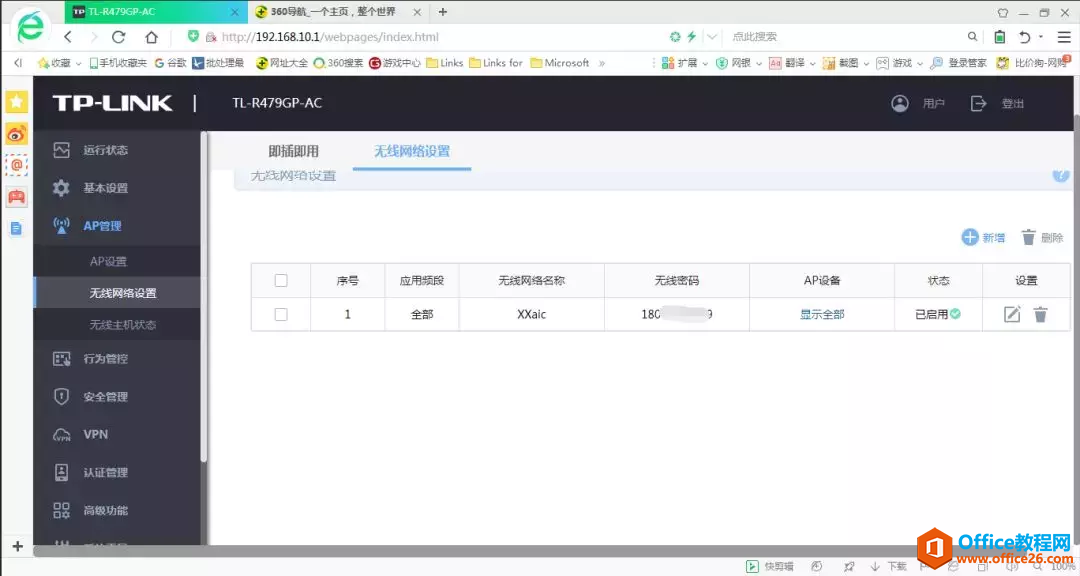Open the Weibo icon in left sidebar
The width and height of the screenshot is (1080, 576).
16,134
